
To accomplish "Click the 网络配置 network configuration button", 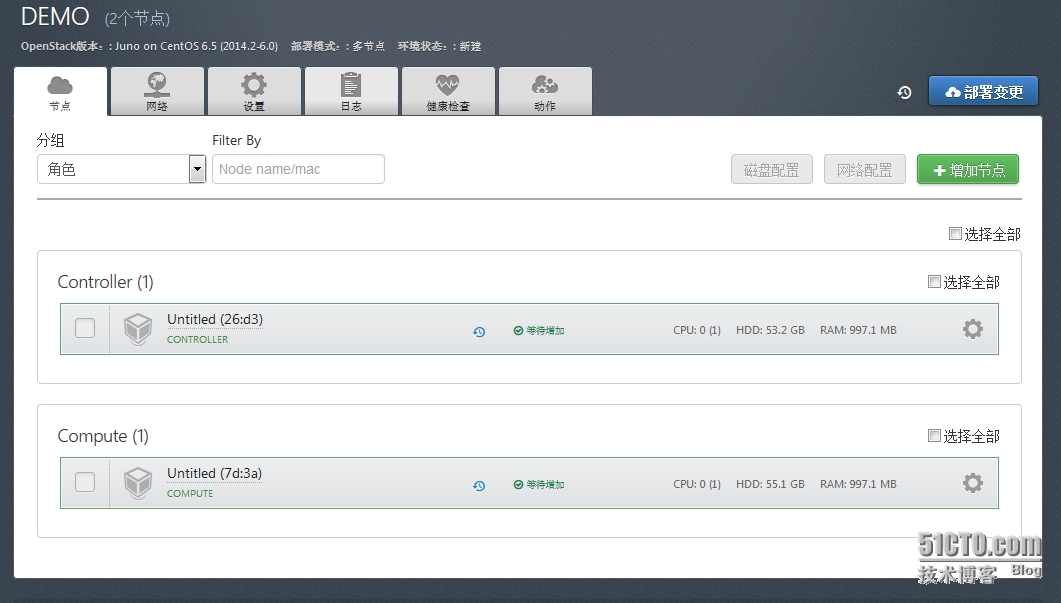I will click(865, 169).
